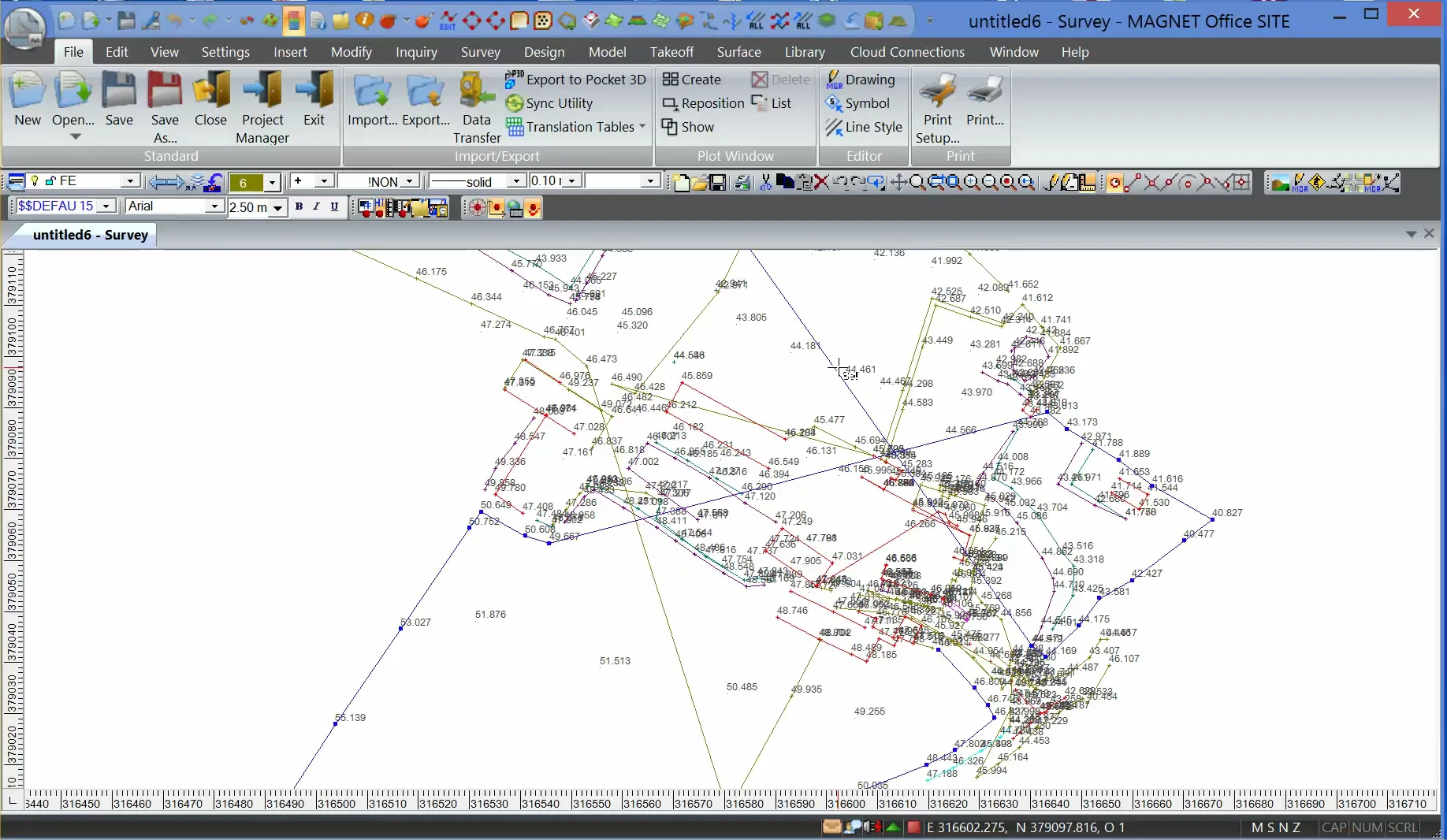Open Print Setup
Image resolution: width=1447 pixels, height=840 pixels.
click(937, 108)
